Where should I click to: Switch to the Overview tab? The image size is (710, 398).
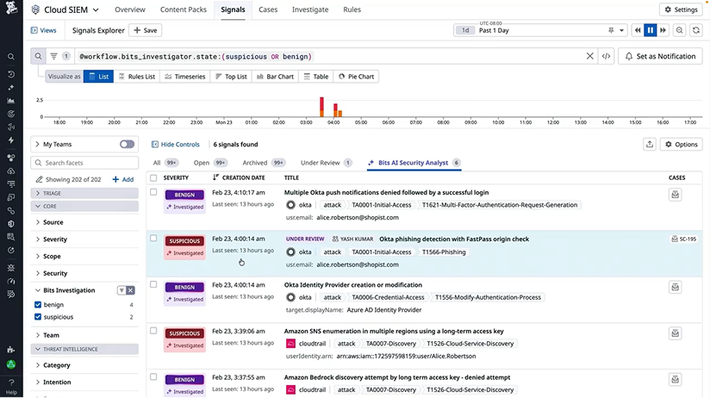click(x=130, y=10)
